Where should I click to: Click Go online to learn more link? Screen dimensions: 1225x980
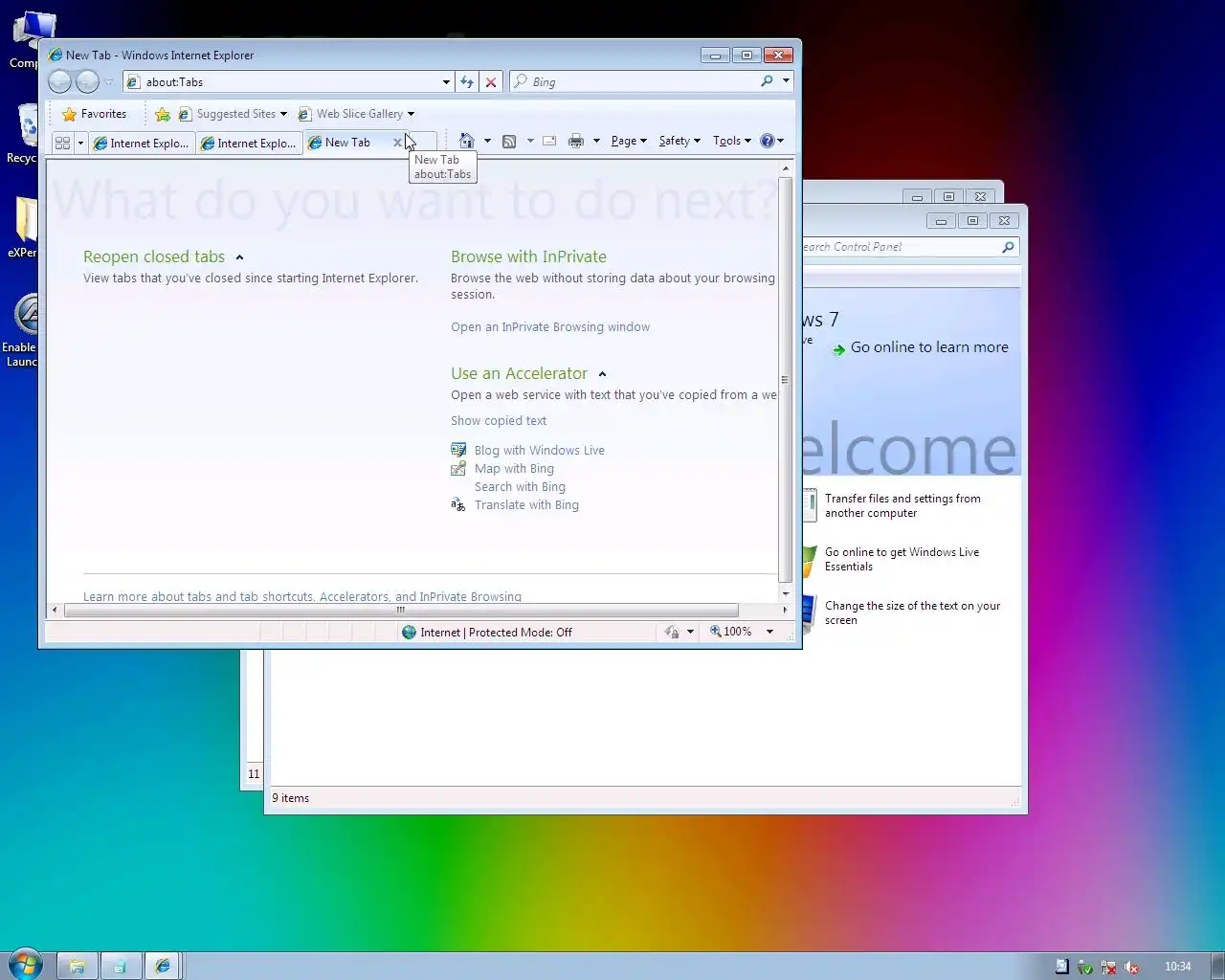(x=929, y=347)
